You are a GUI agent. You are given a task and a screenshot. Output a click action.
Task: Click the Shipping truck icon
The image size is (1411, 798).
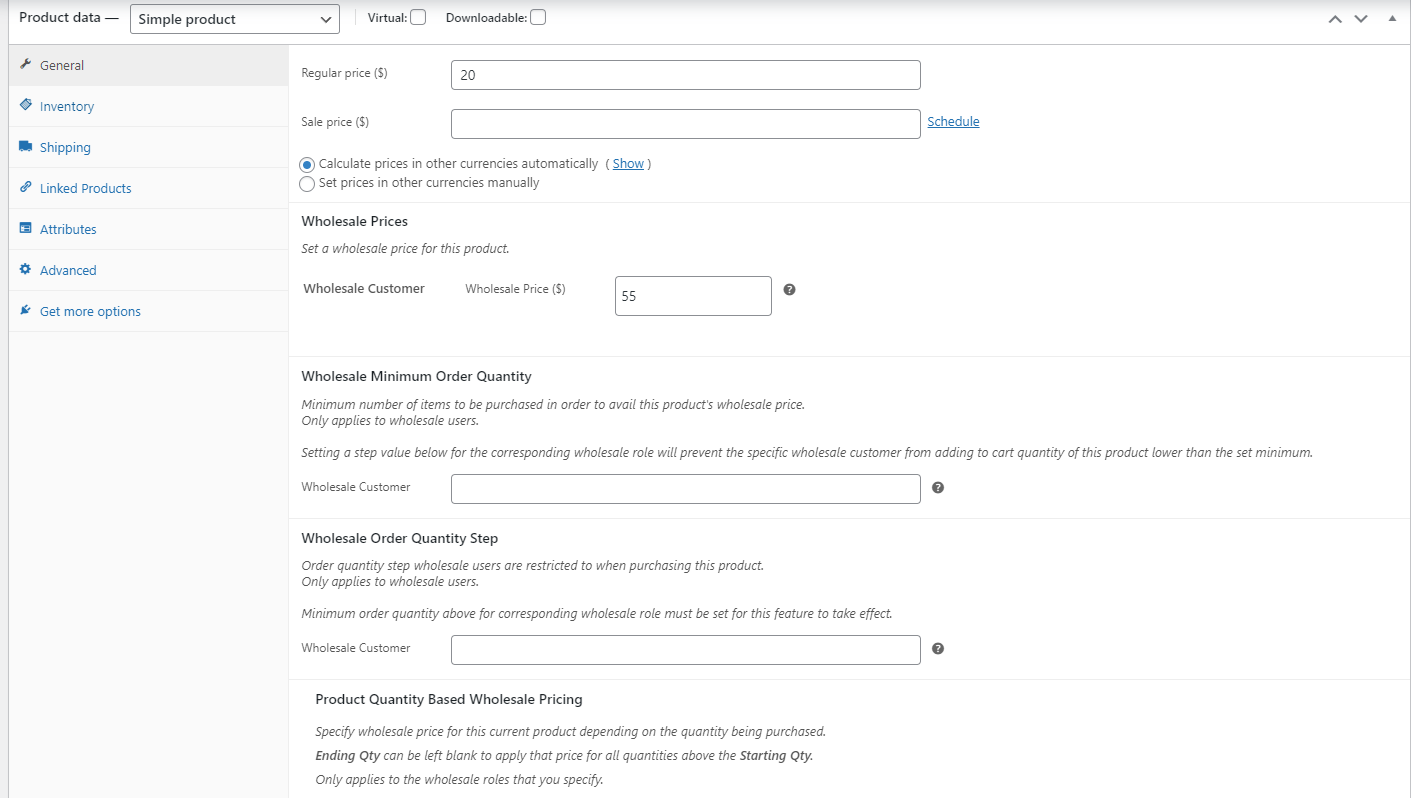pyautogui.click(x=26, y=147)
